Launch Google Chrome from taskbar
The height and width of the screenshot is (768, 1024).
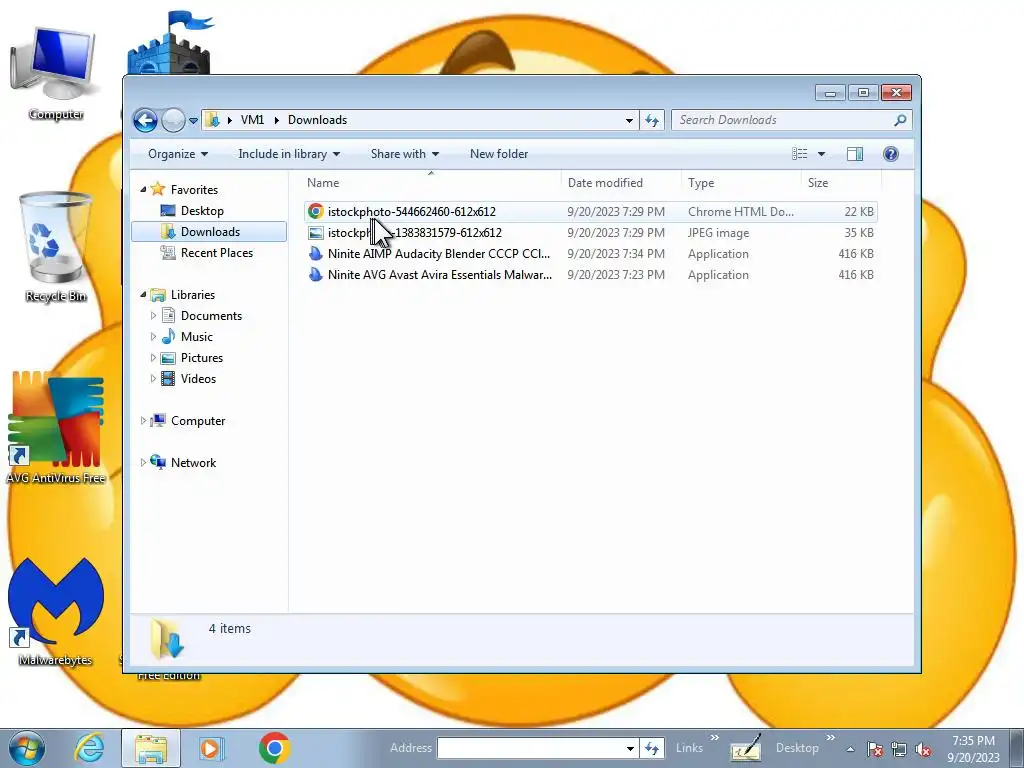pyautogui.click(x=274, y=748)
